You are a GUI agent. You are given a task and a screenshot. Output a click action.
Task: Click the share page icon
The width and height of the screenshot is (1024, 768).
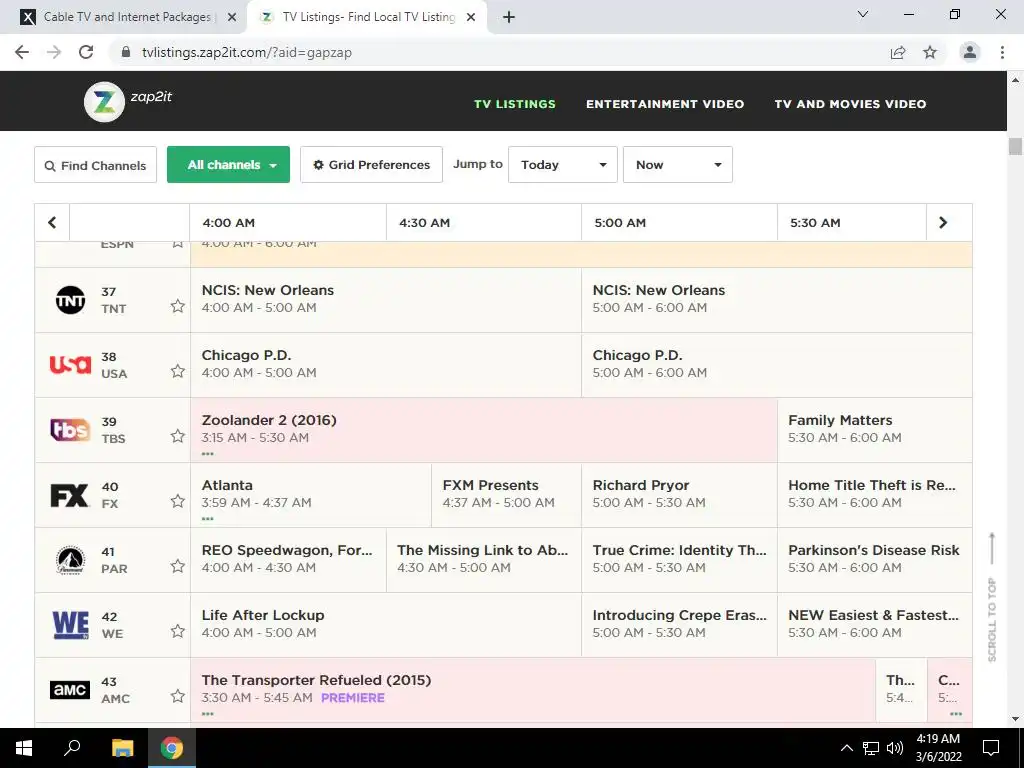[x=898, y=52]
